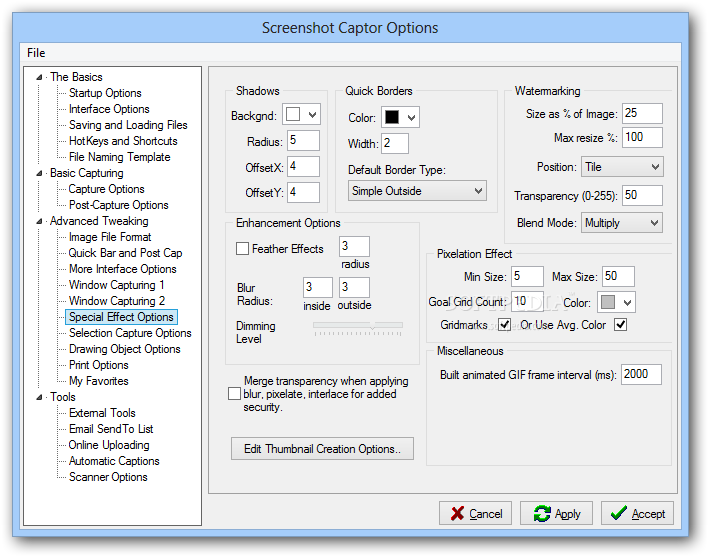The height and width of the screenshot is (557, 709).
Task: Click the Size as % of Image field
Action: coord(643,113)
